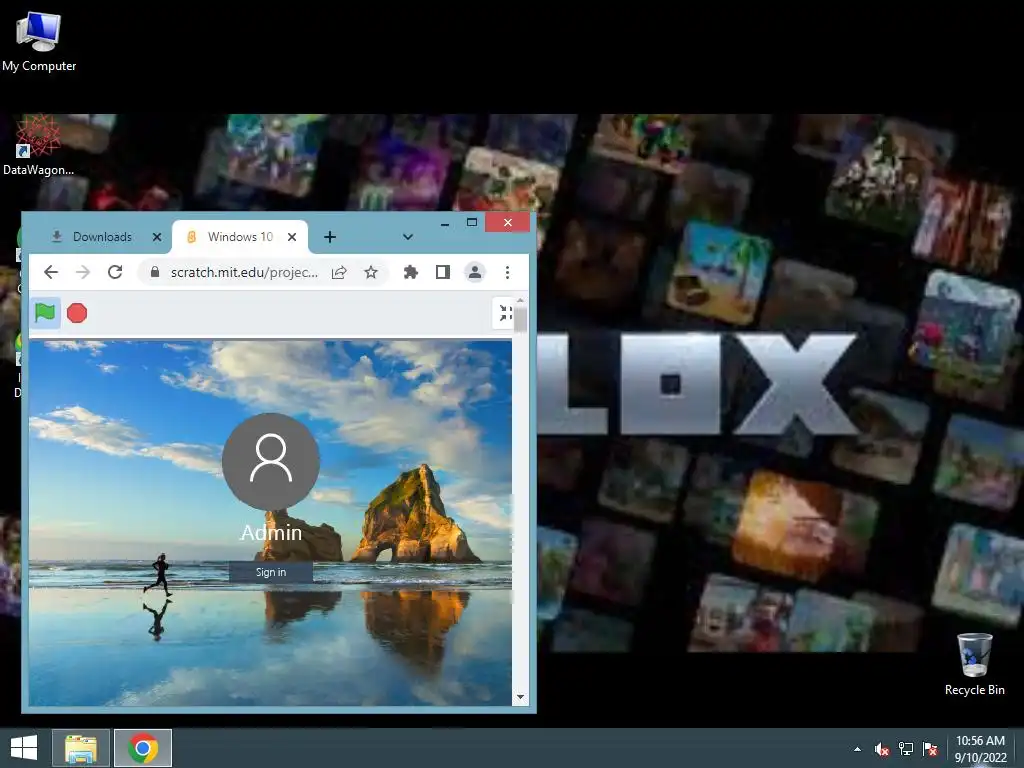Click the Admin user avatar
The height and width of the screenshot is (768, 1024).
click(271, 461)
